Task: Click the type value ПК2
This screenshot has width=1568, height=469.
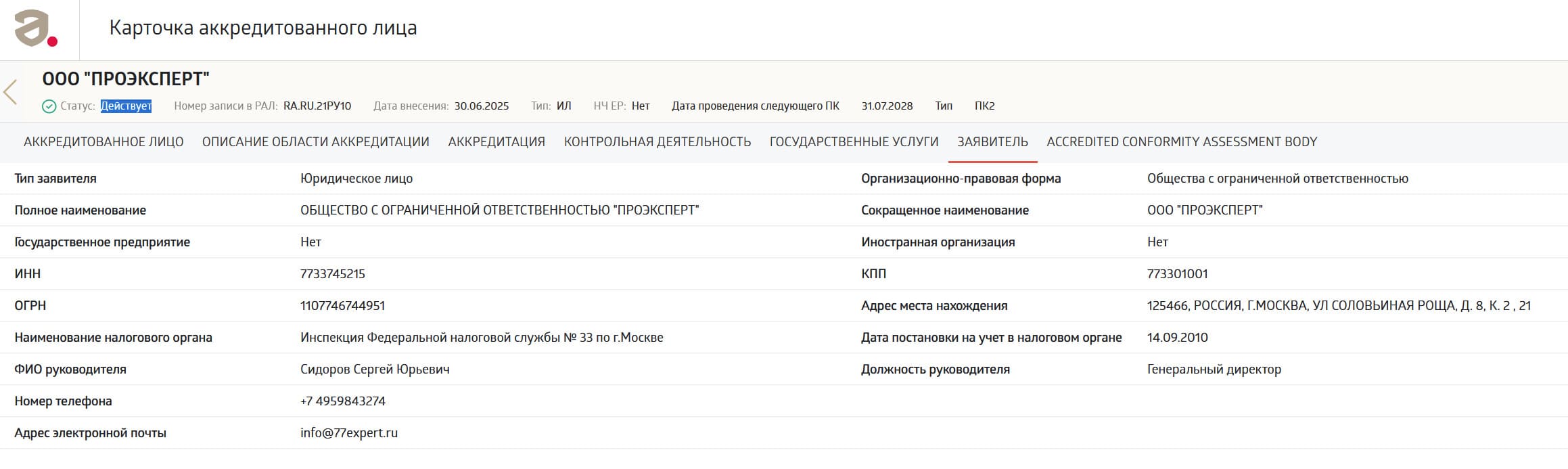Action: click(984, 106)
